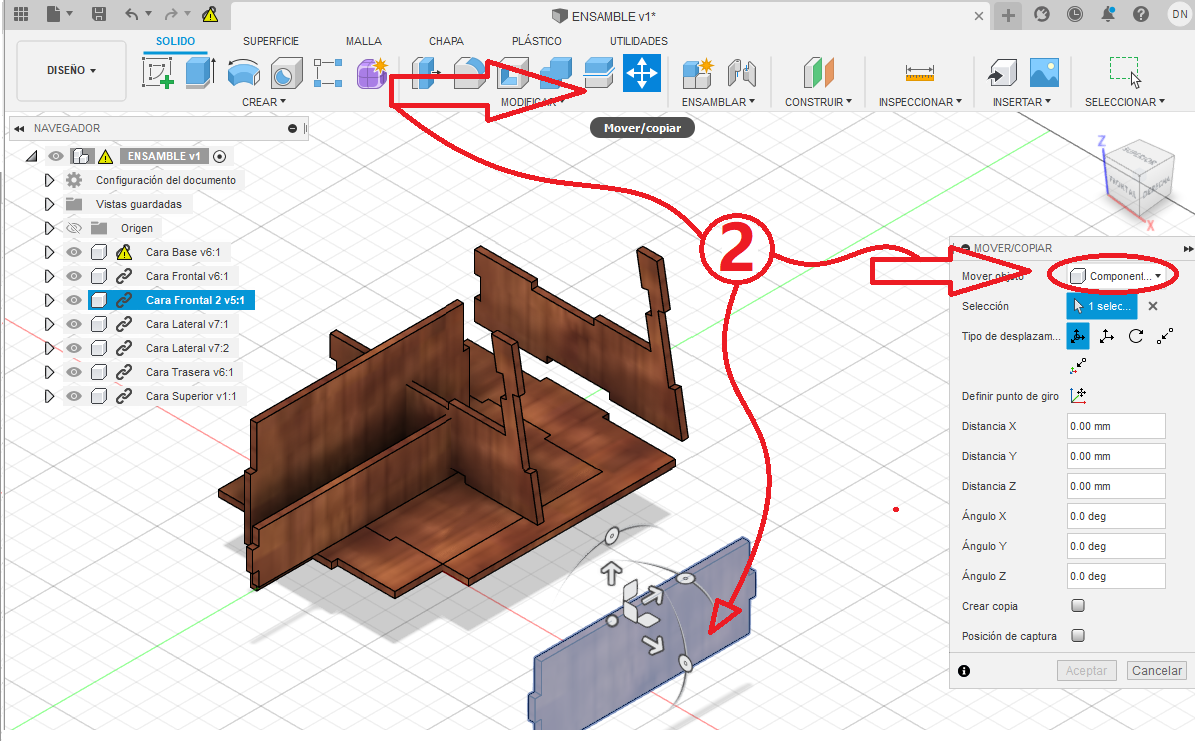Switch to the UTILIDADES tab
The width and height of the screenshot is (1195, 741).
pos(639,41)
